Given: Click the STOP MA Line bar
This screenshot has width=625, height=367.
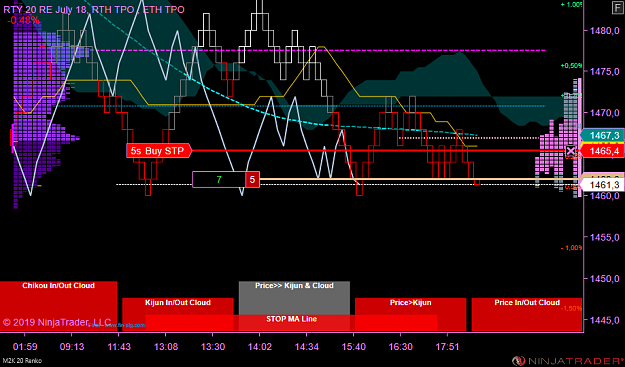Looking at the screenshot, I should point(291,322).
